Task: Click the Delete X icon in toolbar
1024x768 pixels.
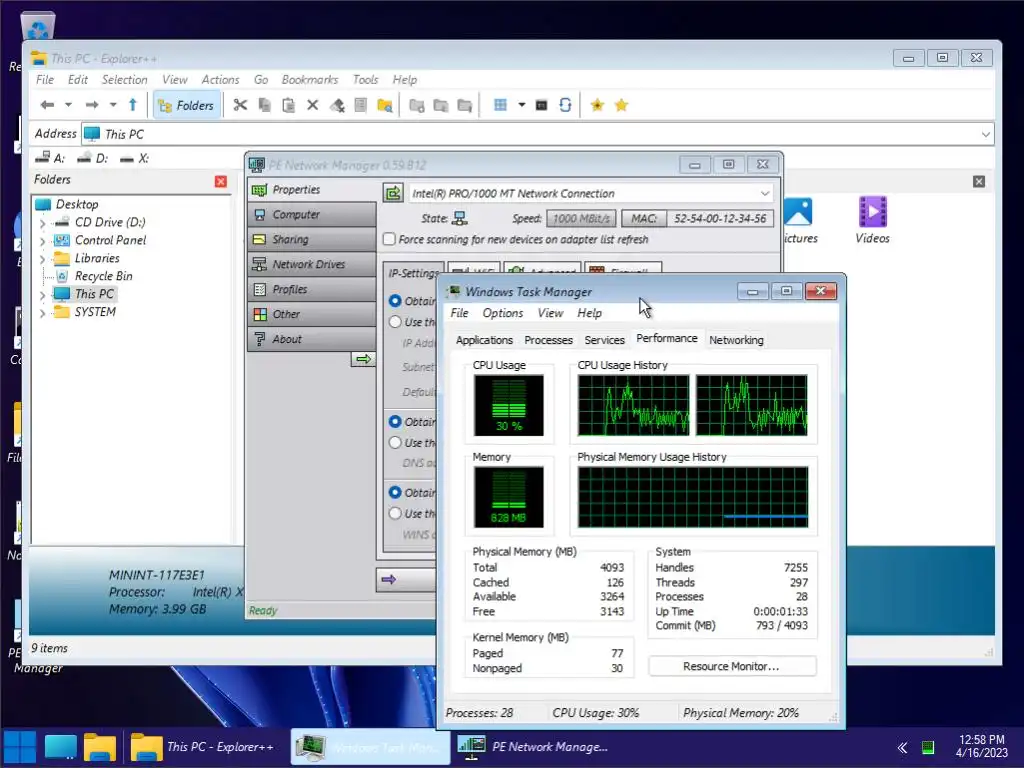Action: pyautogui.click(x=312, y=105)
